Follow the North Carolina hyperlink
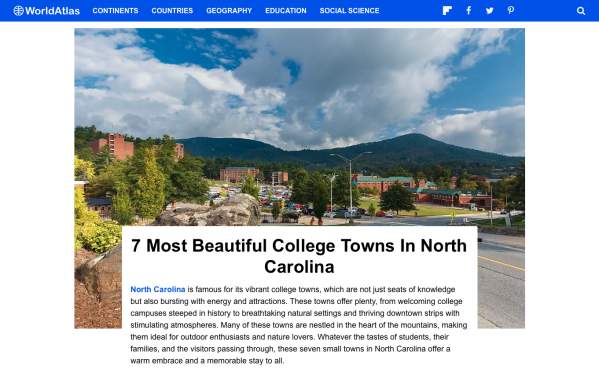599x377 pixels. click(157, 290)
